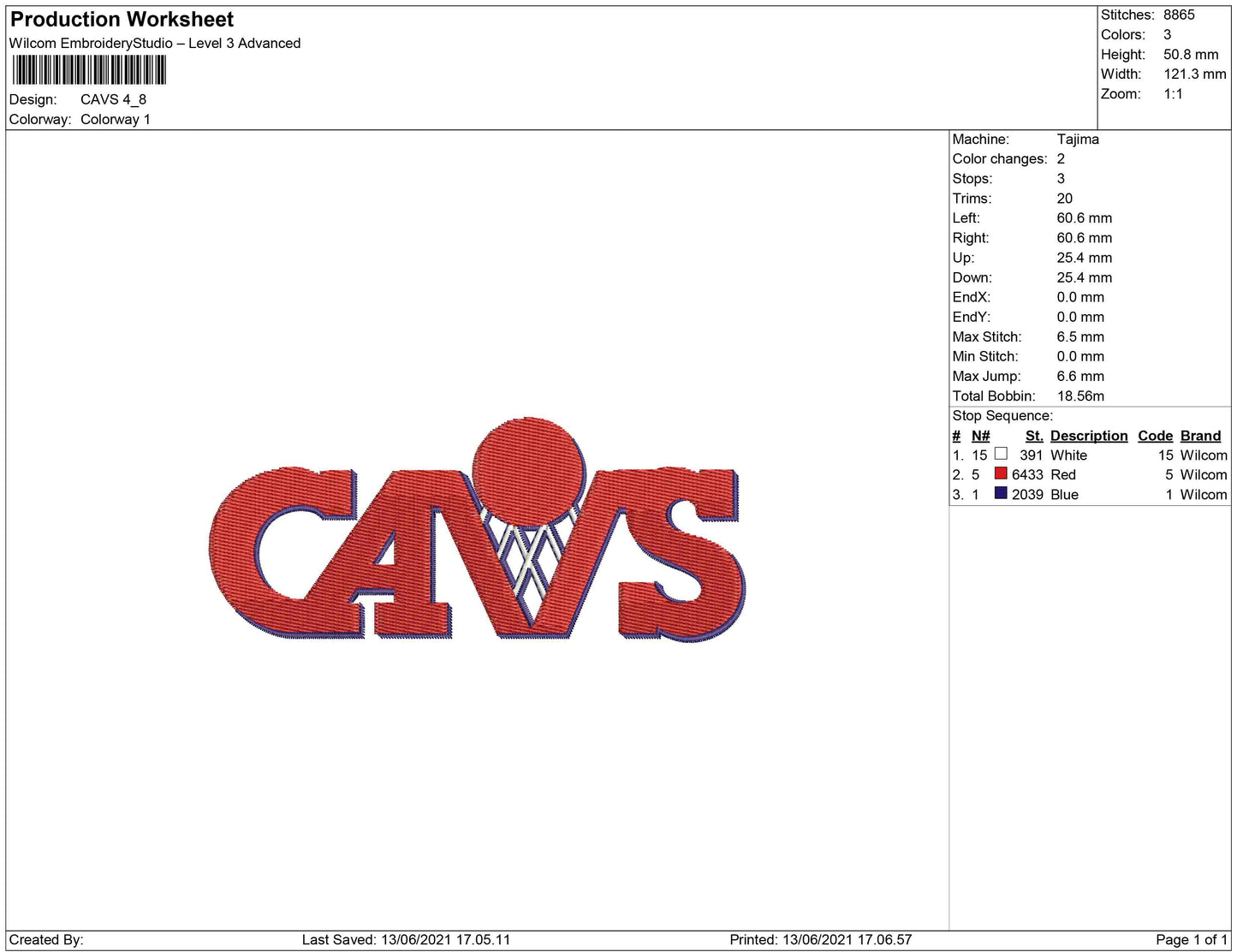
Task: Click the Blue color swatch for Wilcom thread
Action: coord(1000,495)
